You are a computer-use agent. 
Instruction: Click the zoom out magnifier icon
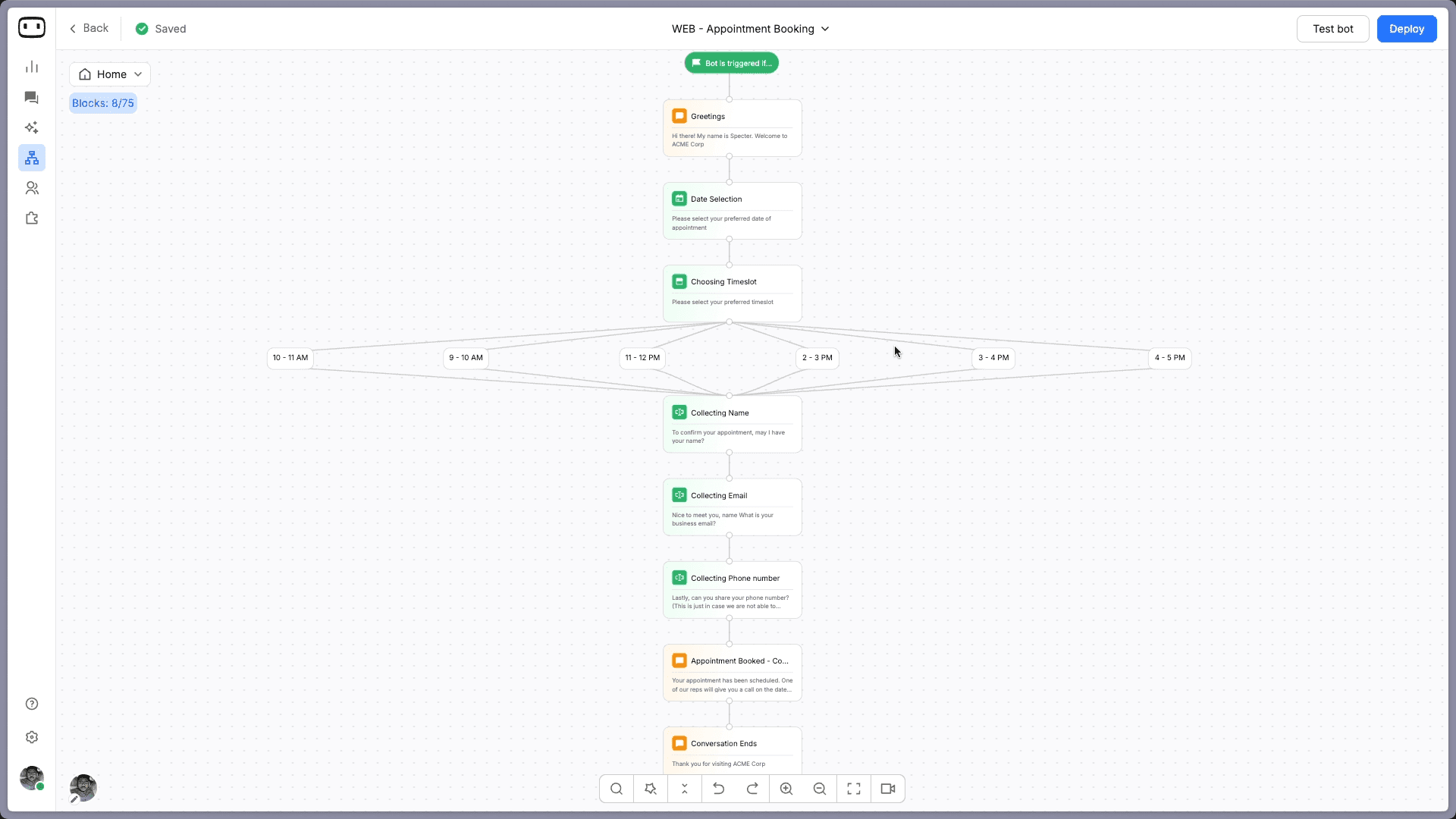coord(820,789)
